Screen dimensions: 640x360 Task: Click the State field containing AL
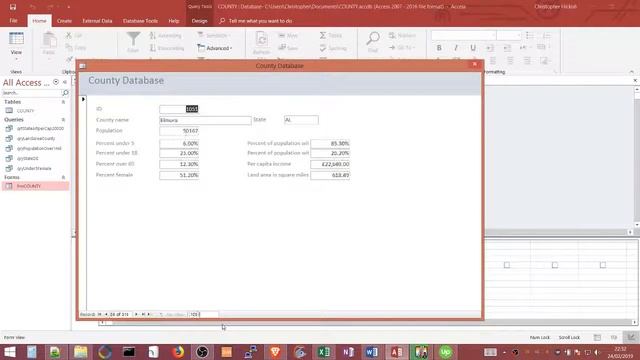(301, 120)
